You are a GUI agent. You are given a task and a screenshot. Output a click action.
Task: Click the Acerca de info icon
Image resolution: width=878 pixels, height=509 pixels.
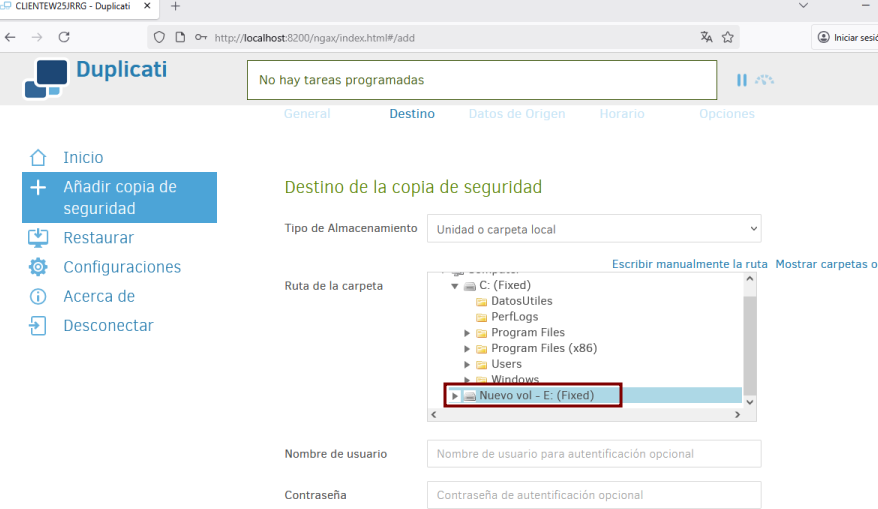click(38, 296)
